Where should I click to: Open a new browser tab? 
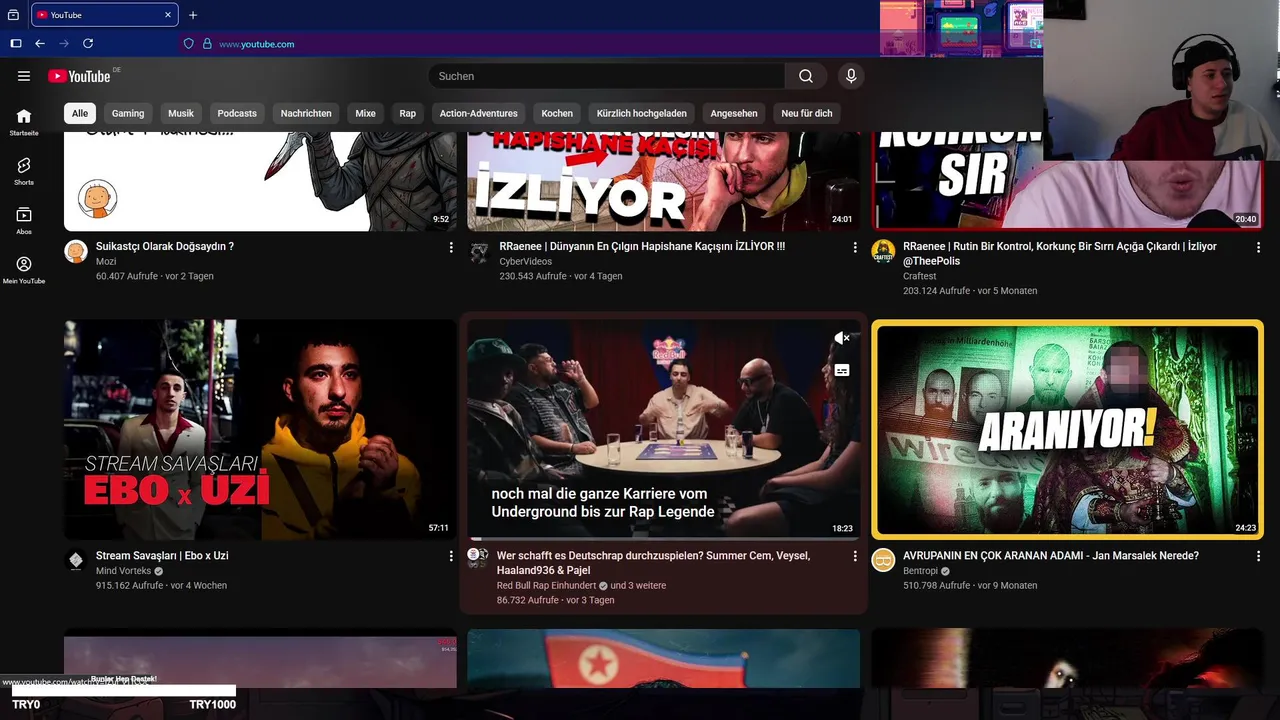click(193, 15)
